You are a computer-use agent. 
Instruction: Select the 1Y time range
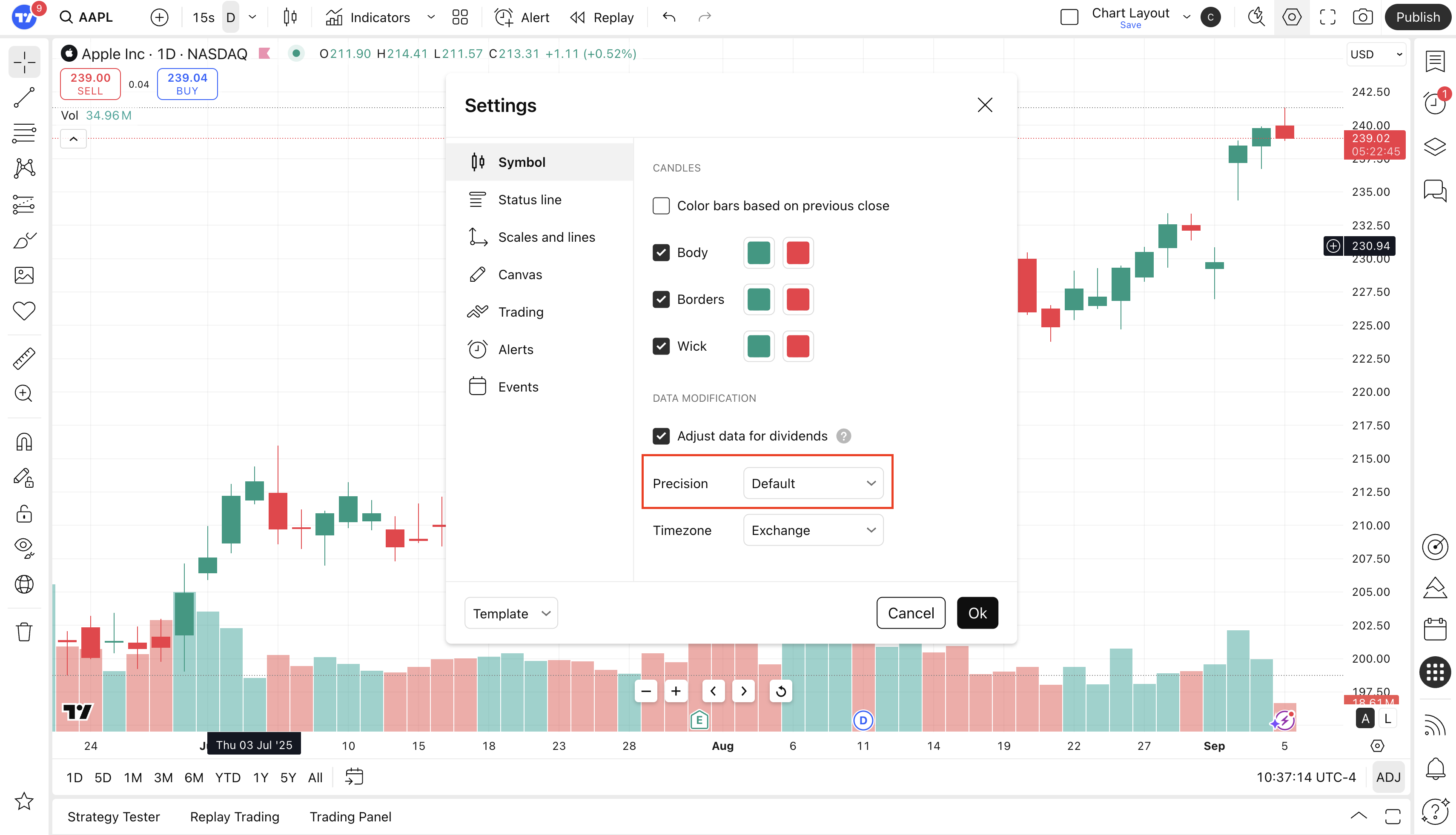(x=261, y=778)
